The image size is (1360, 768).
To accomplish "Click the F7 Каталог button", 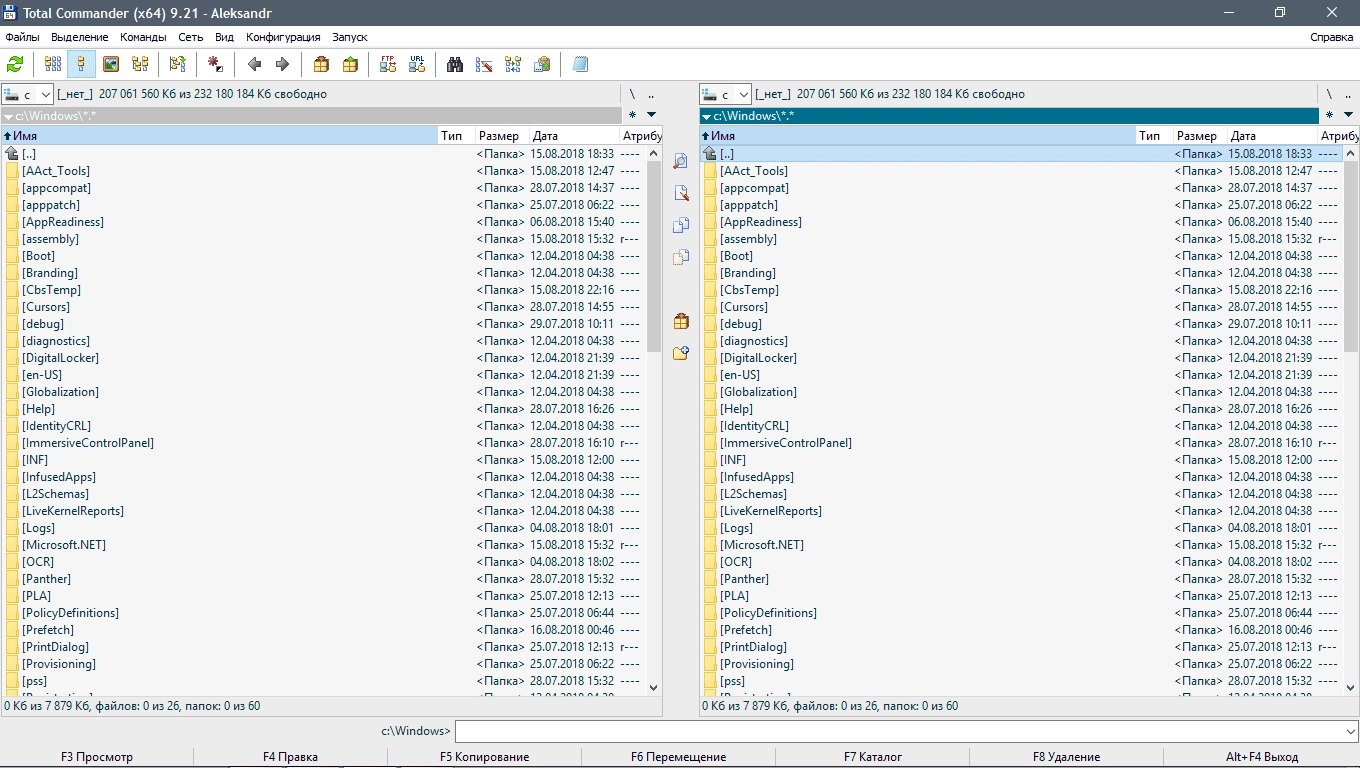I will (x=872, y=757).
